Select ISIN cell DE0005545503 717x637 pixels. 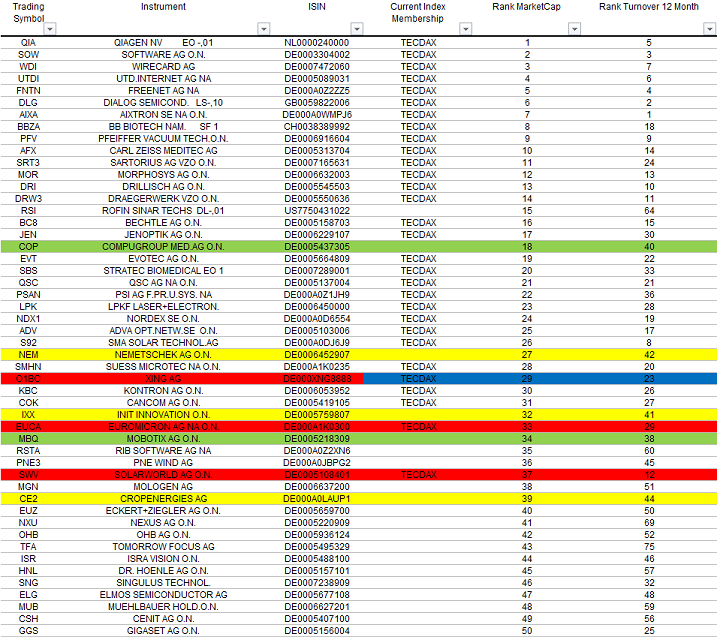[317, 187]
